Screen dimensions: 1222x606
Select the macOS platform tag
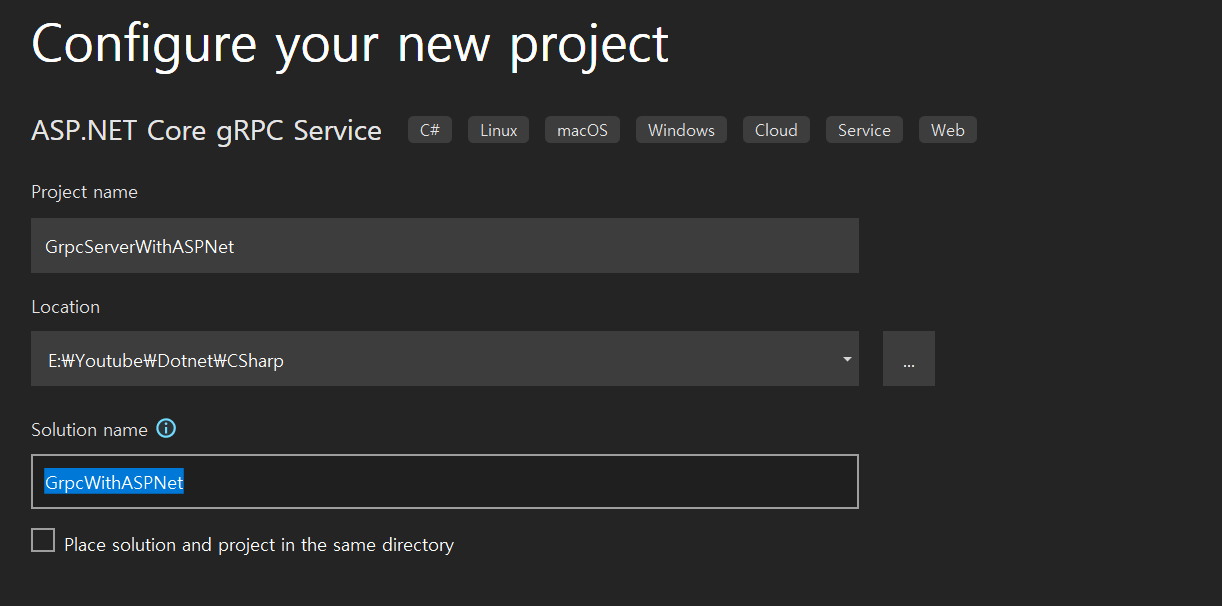582,130
